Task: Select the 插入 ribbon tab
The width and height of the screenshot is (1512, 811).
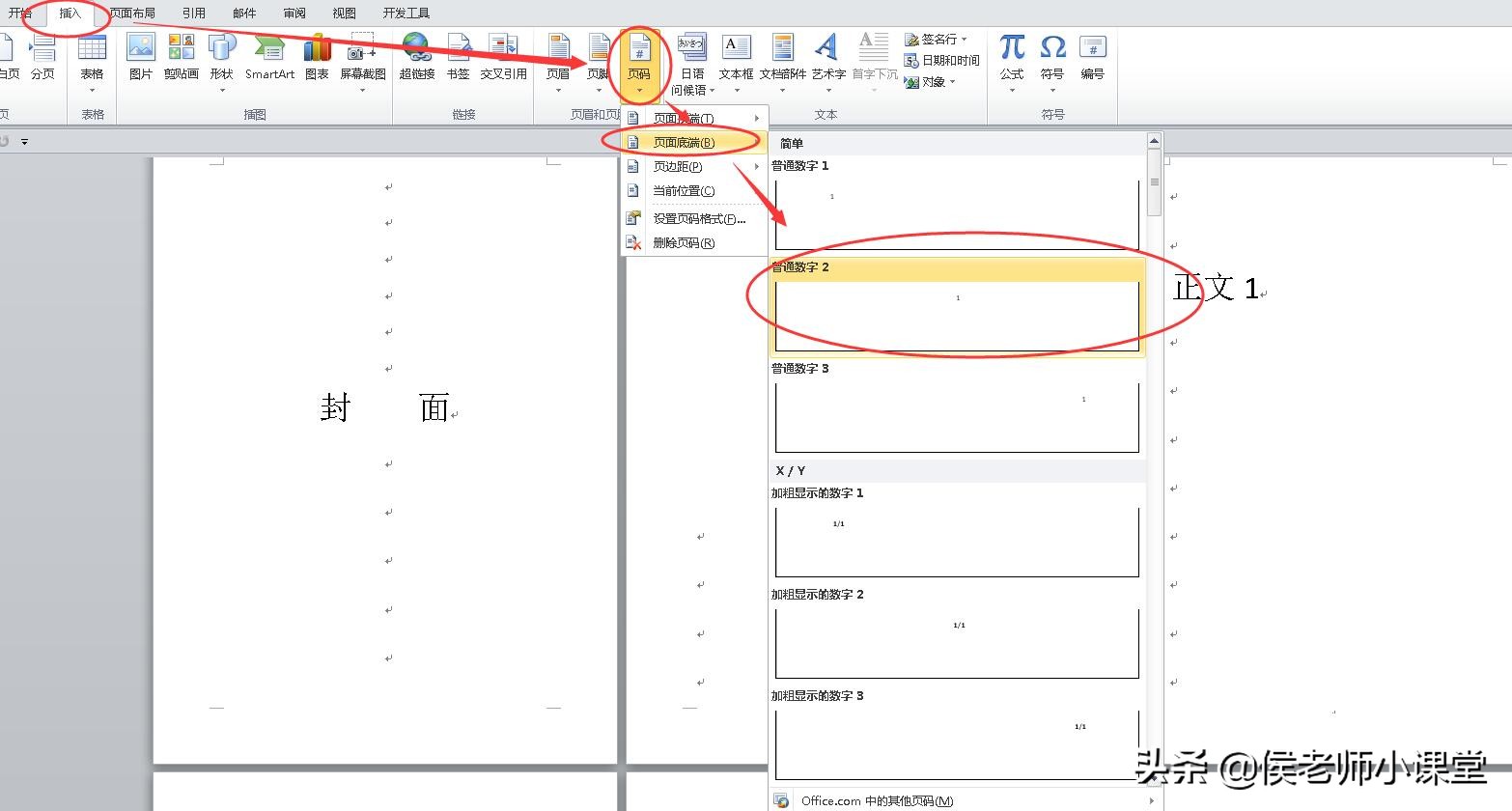Action: coord(70,14)
